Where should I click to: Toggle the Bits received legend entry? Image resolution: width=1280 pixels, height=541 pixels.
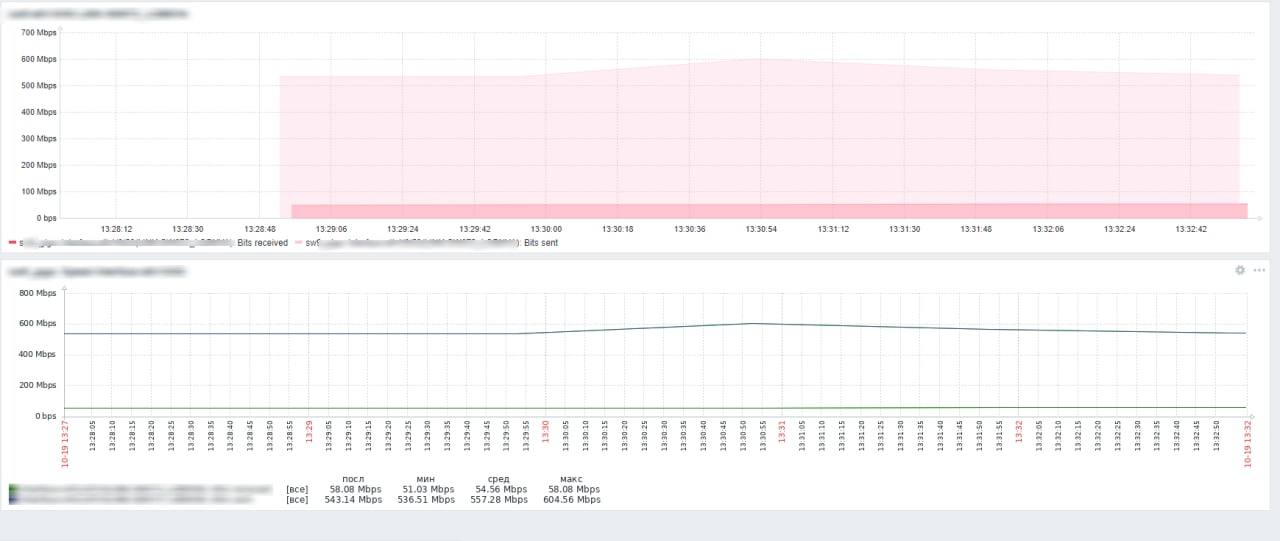[148, 243]
